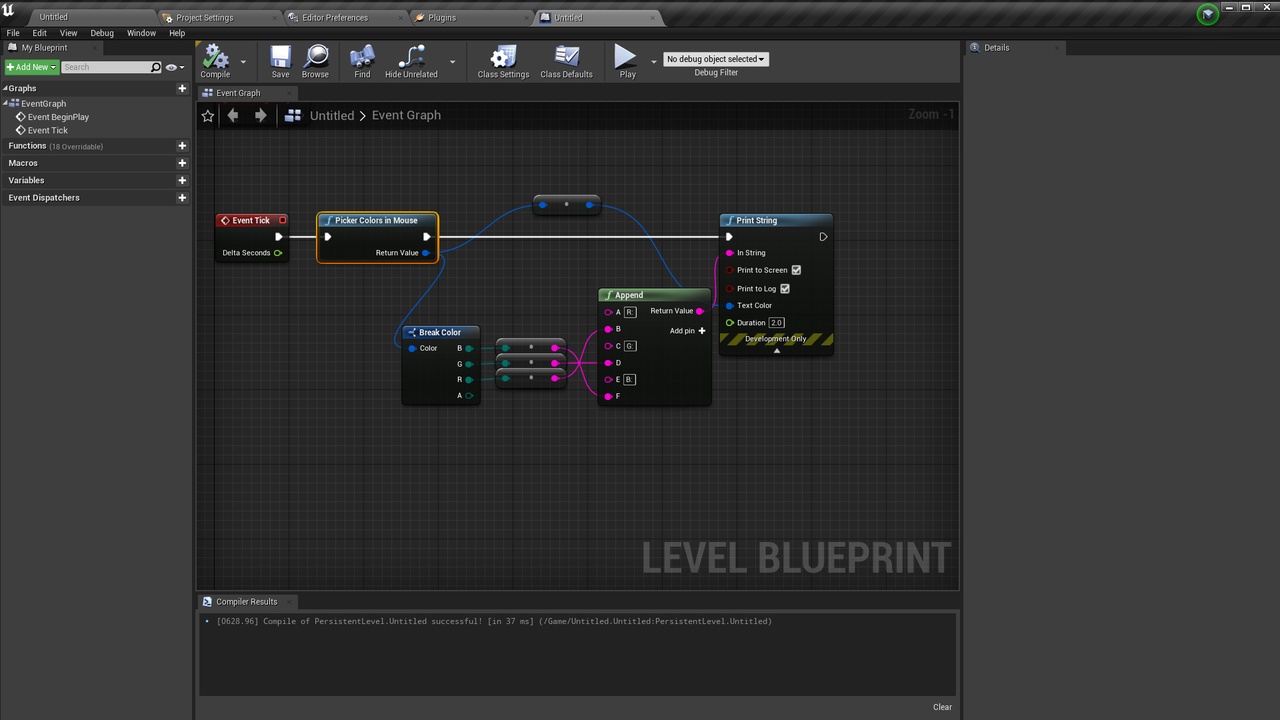Open the View menu
This screenshot has width=1280, height=720.
tap(68, 33)
